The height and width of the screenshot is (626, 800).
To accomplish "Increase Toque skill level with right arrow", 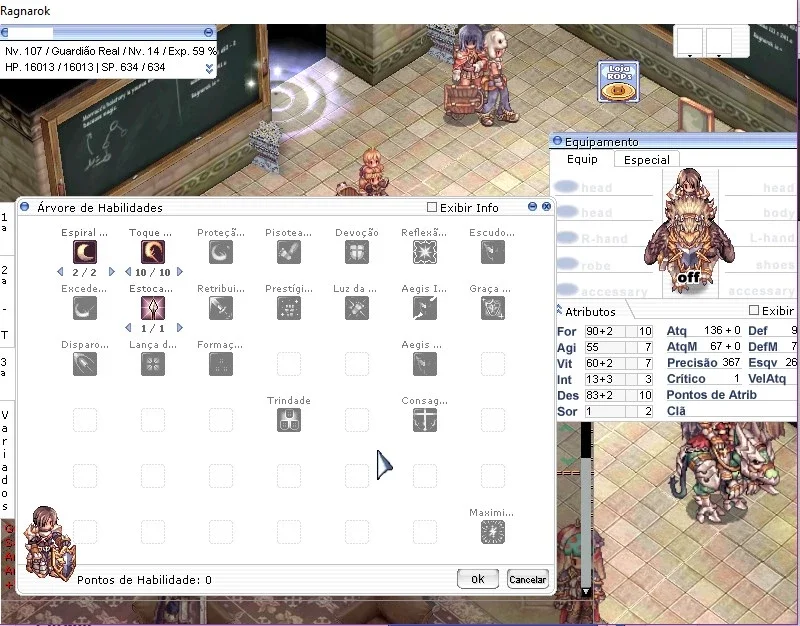I will click(x=180, y=272).
